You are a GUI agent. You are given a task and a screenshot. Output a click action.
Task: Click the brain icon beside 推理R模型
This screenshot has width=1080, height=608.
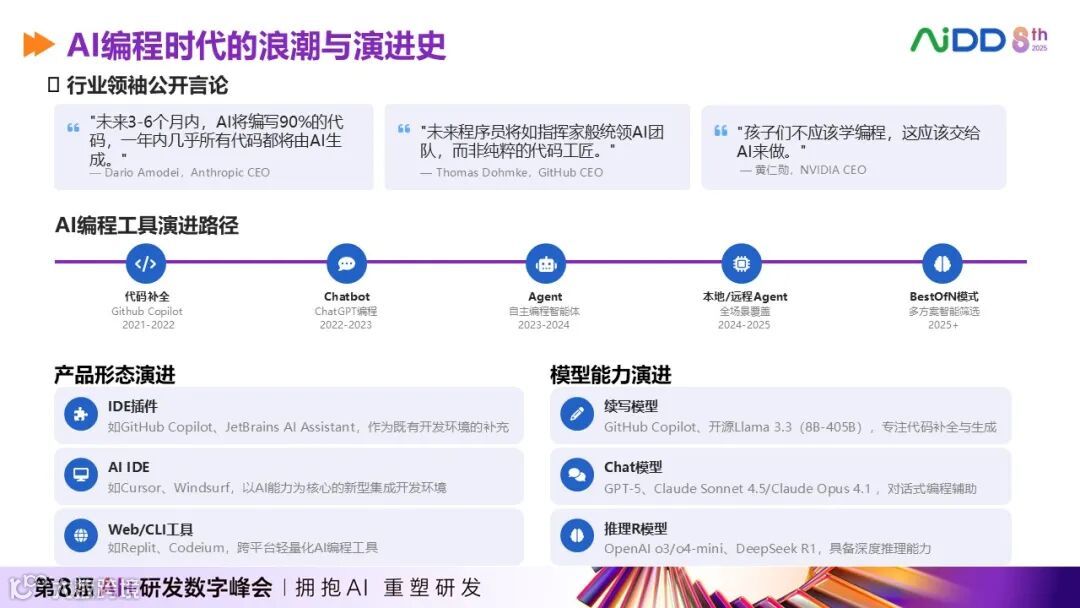(x=577, y=536)
